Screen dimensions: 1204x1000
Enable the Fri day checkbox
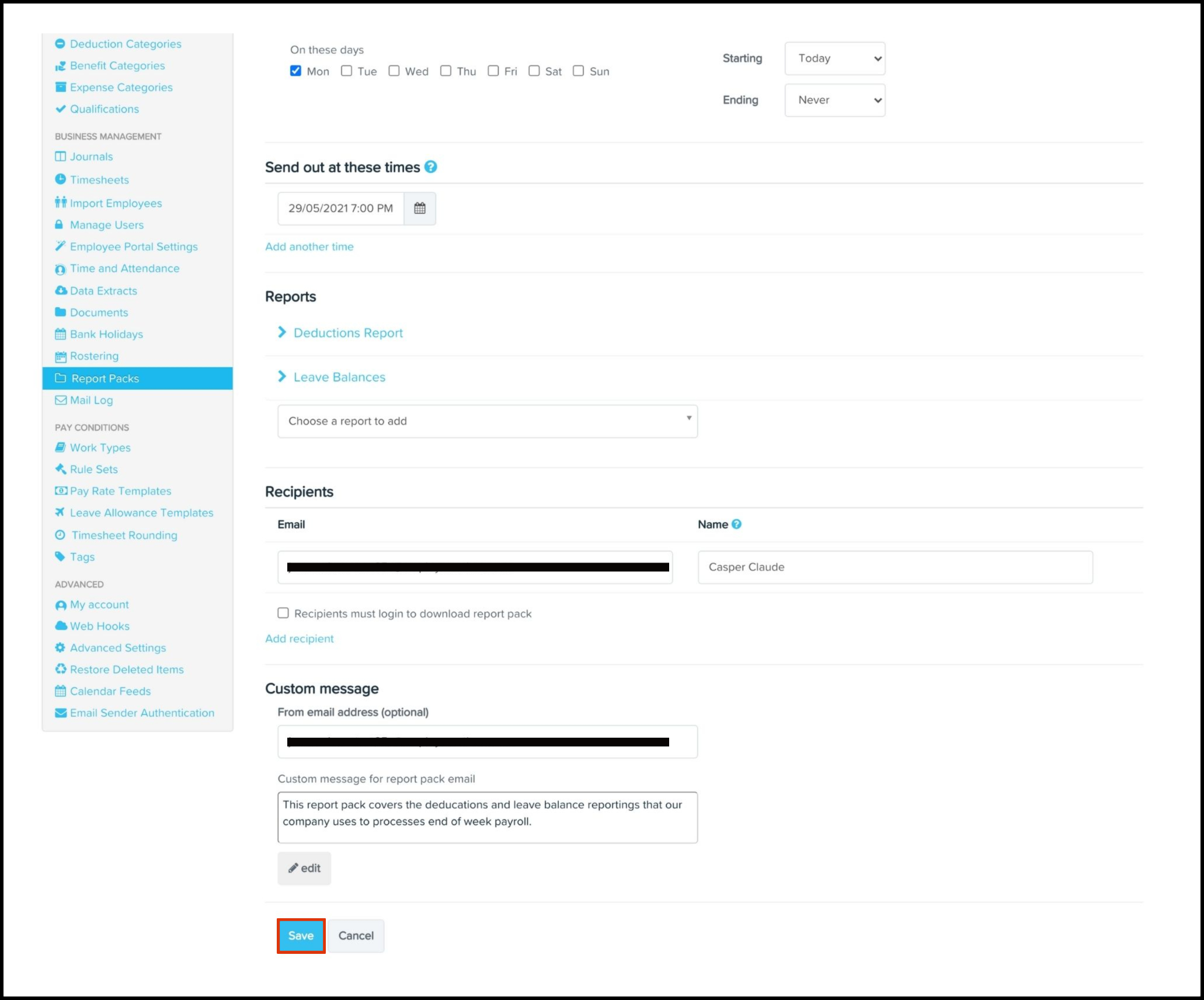(493, 71)
